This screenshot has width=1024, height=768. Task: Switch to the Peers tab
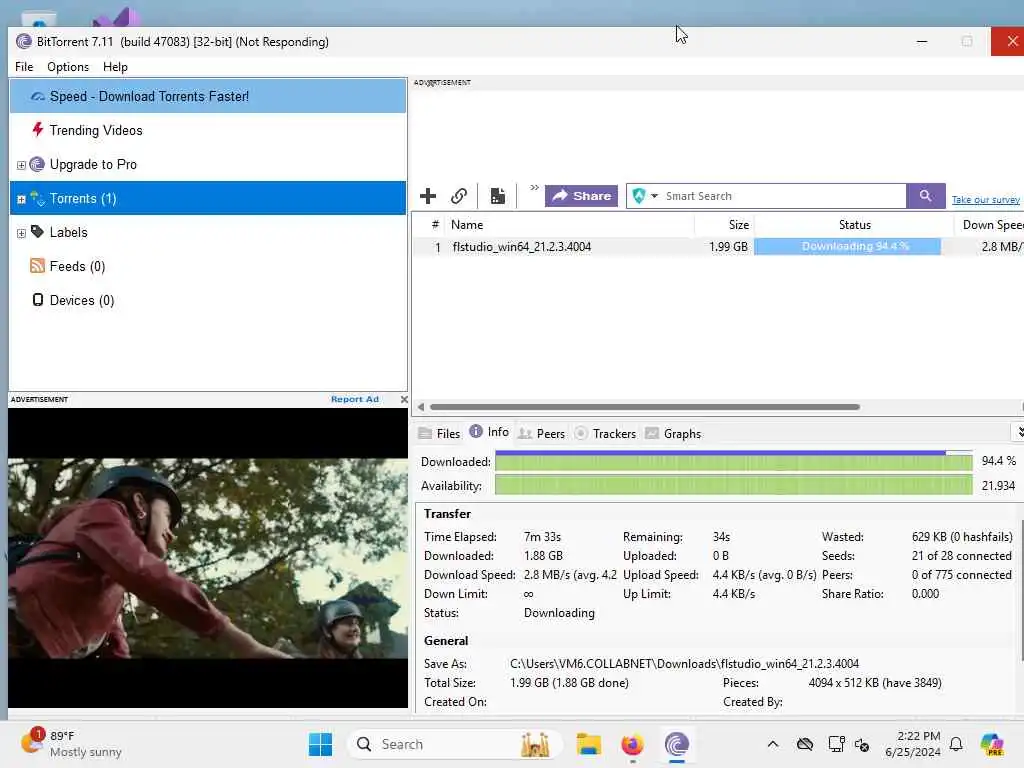point(541,434)
